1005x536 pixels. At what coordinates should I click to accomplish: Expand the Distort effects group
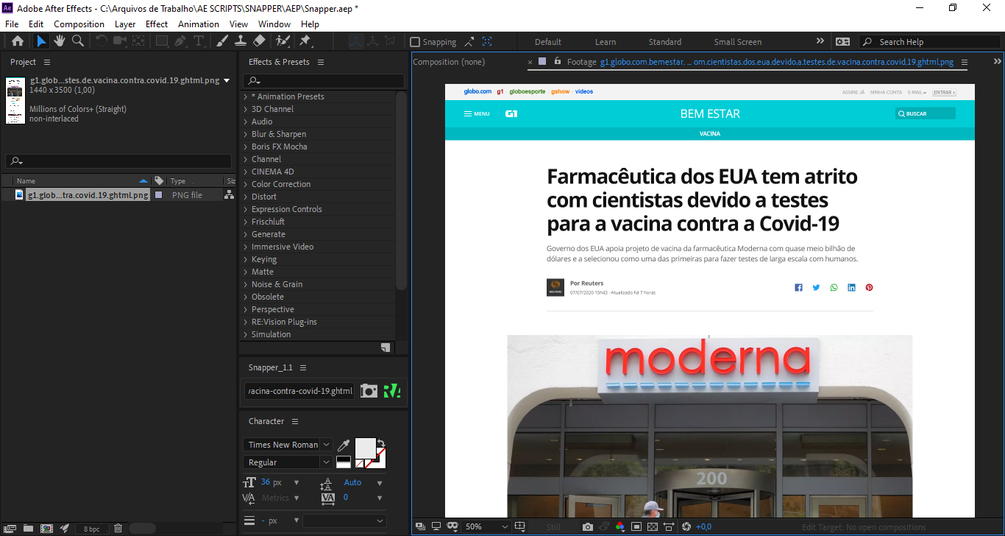245,197
